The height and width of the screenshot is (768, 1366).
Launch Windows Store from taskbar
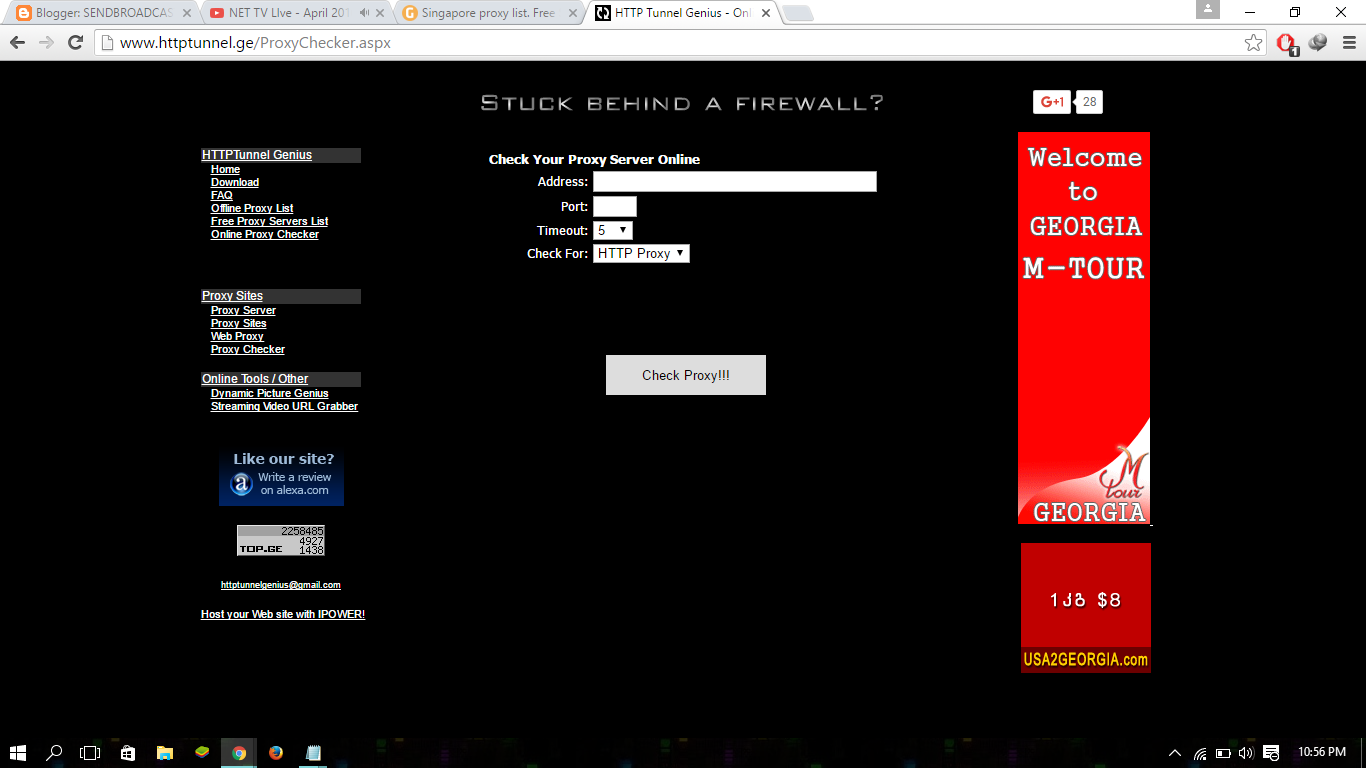[127, 752]
